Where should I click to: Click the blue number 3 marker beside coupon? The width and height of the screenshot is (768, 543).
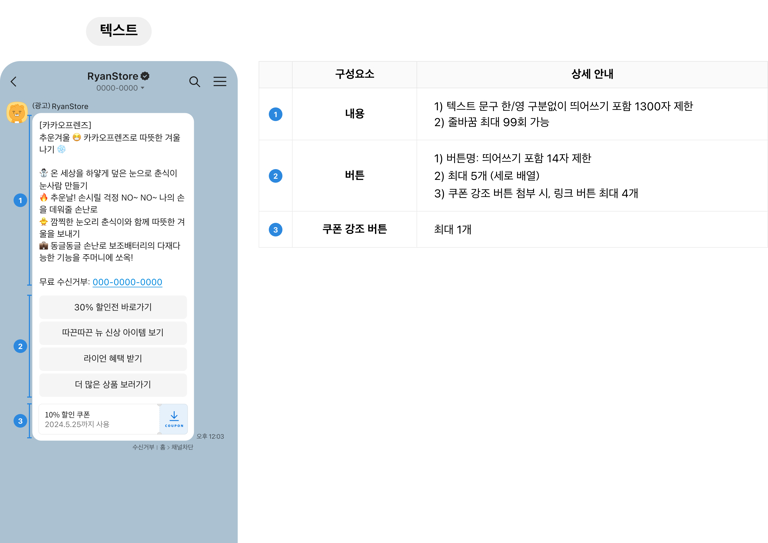point(20,421)
